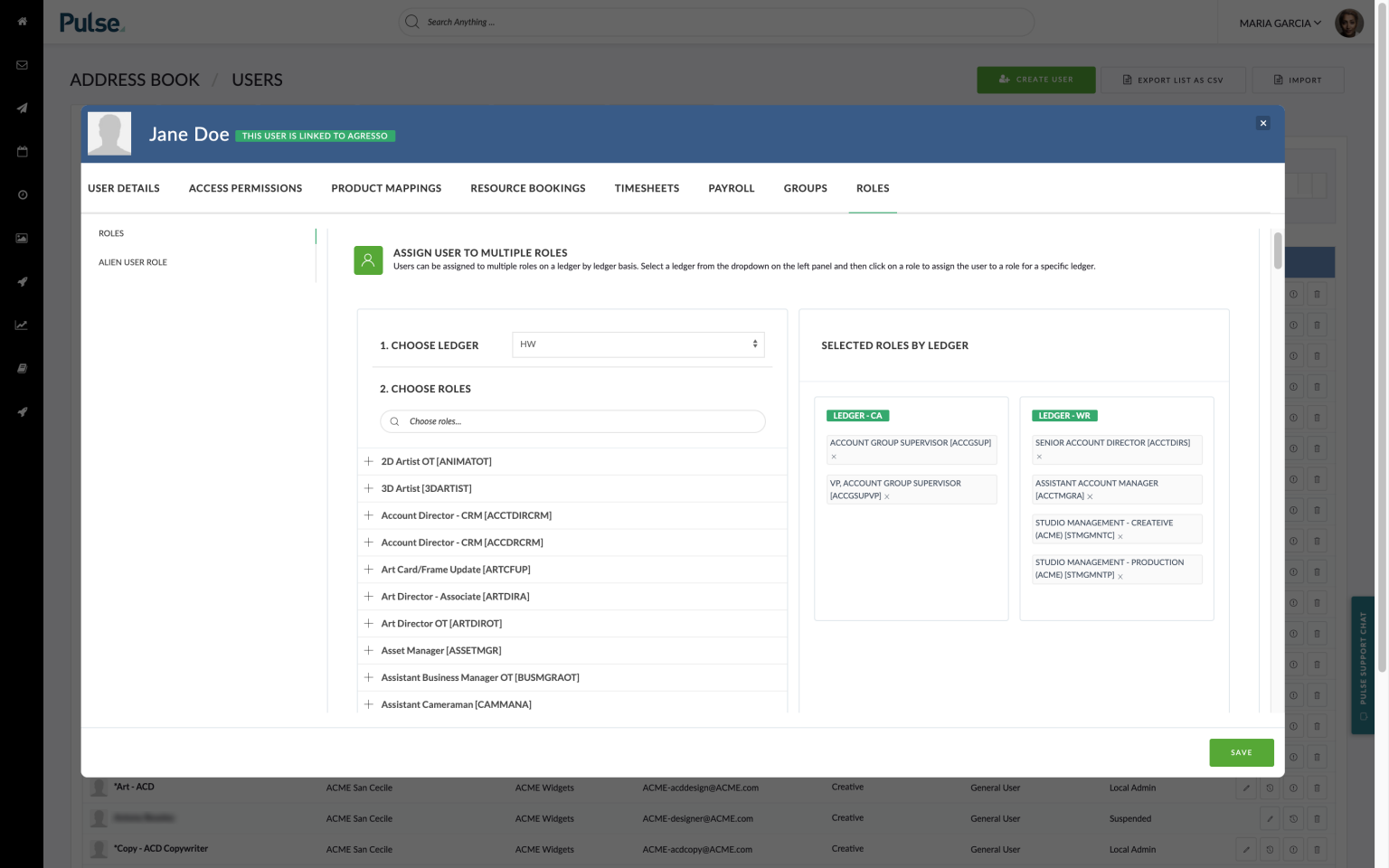Screen dimensions: 1389x868
Task: Select Alien User Role in left panel
Action: 132,262
